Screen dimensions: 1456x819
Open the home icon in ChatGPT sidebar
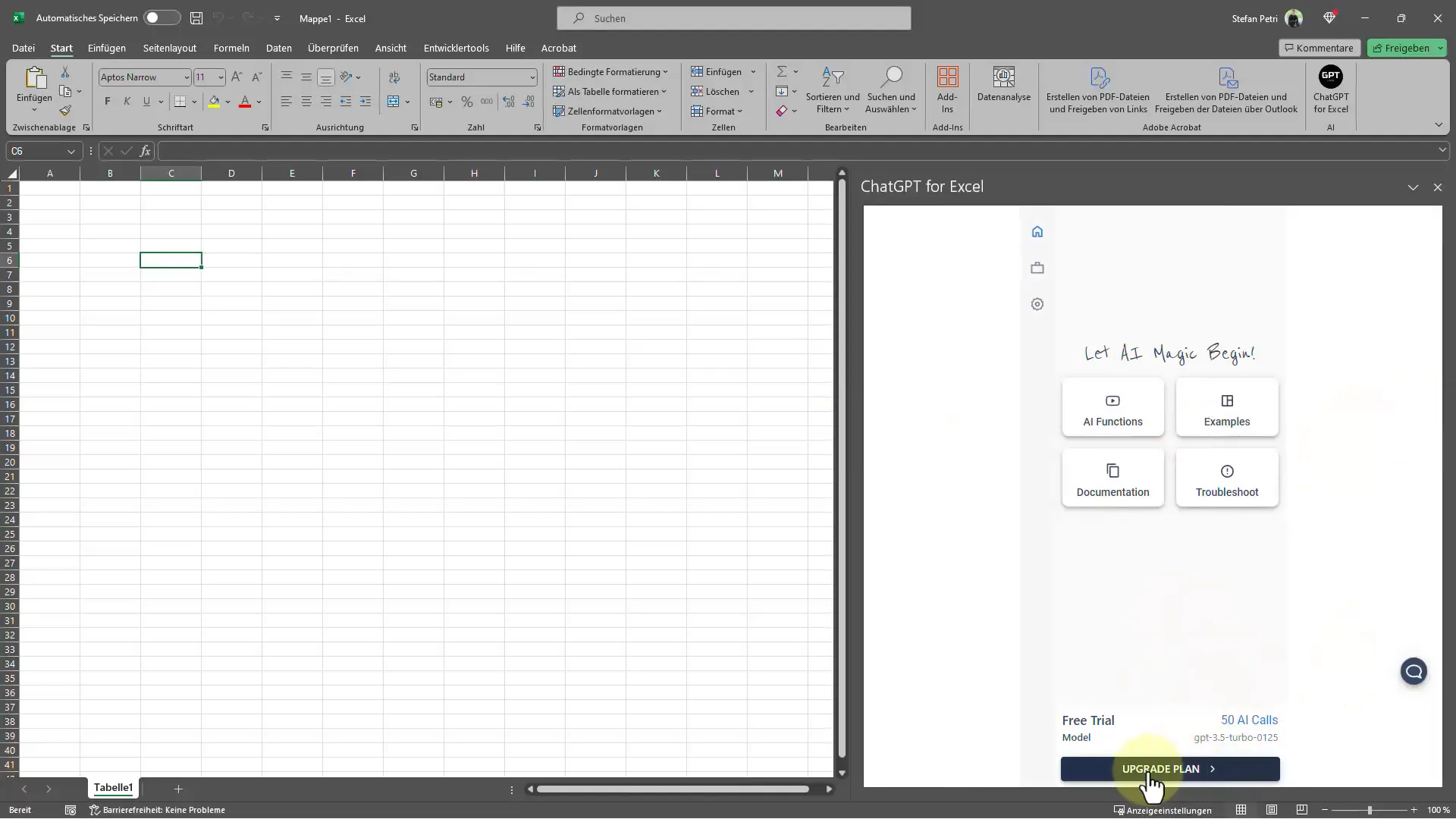(x=1037, y=231)
